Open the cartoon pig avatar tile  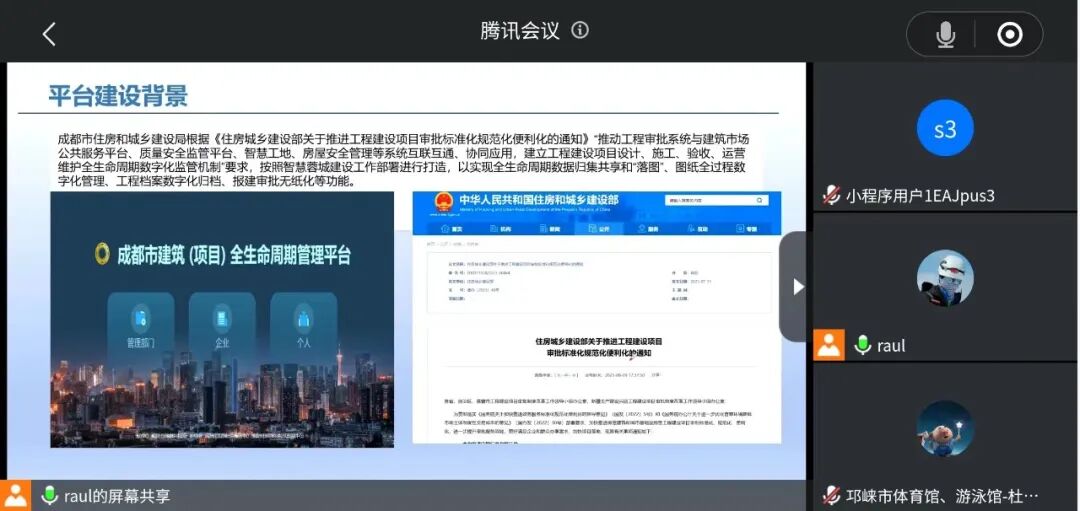pos(945,428)
